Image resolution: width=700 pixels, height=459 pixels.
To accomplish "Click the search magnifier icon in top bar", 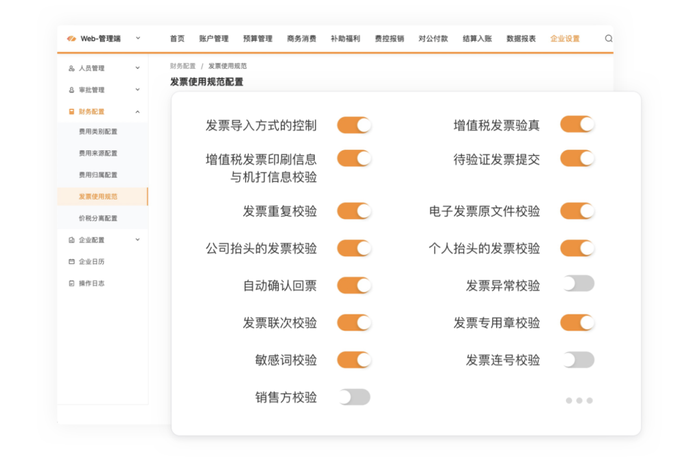I will tap(608, 39).
